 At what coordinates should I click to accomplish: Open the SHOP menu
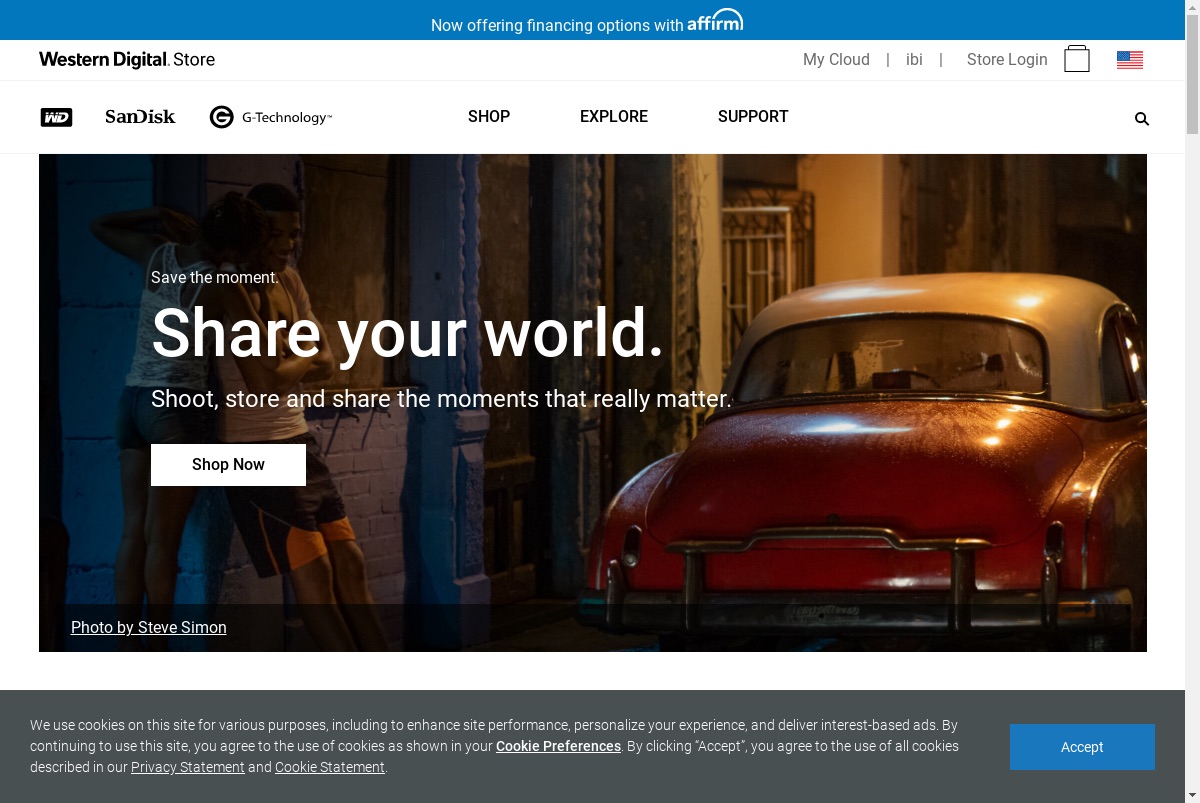coord(489,116)
